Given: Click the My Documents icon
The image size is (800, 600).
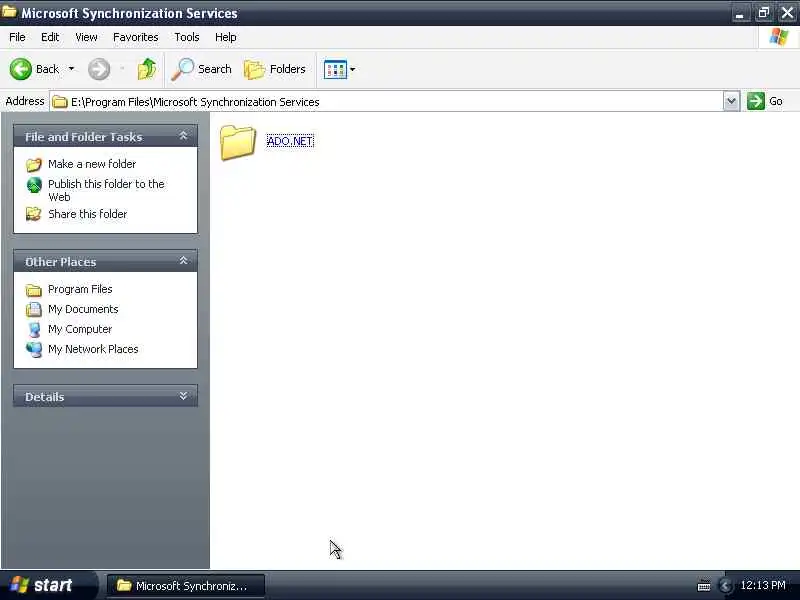Looking at the screenshot, I should (34, 309).
